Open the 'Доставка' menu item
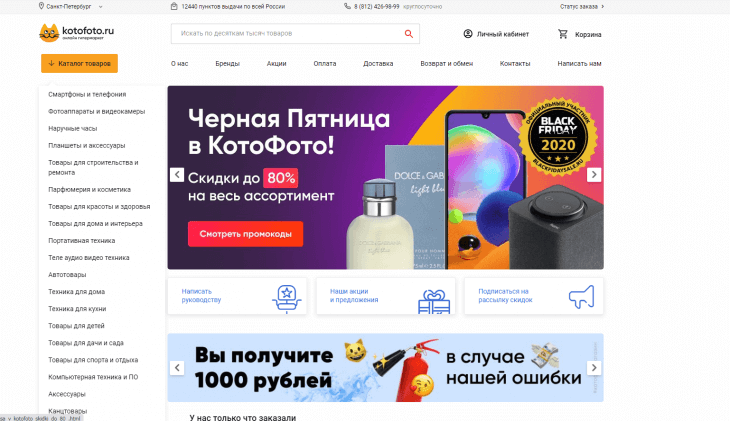Viewport: 730px width, 421px height. [x=378, y=63]
